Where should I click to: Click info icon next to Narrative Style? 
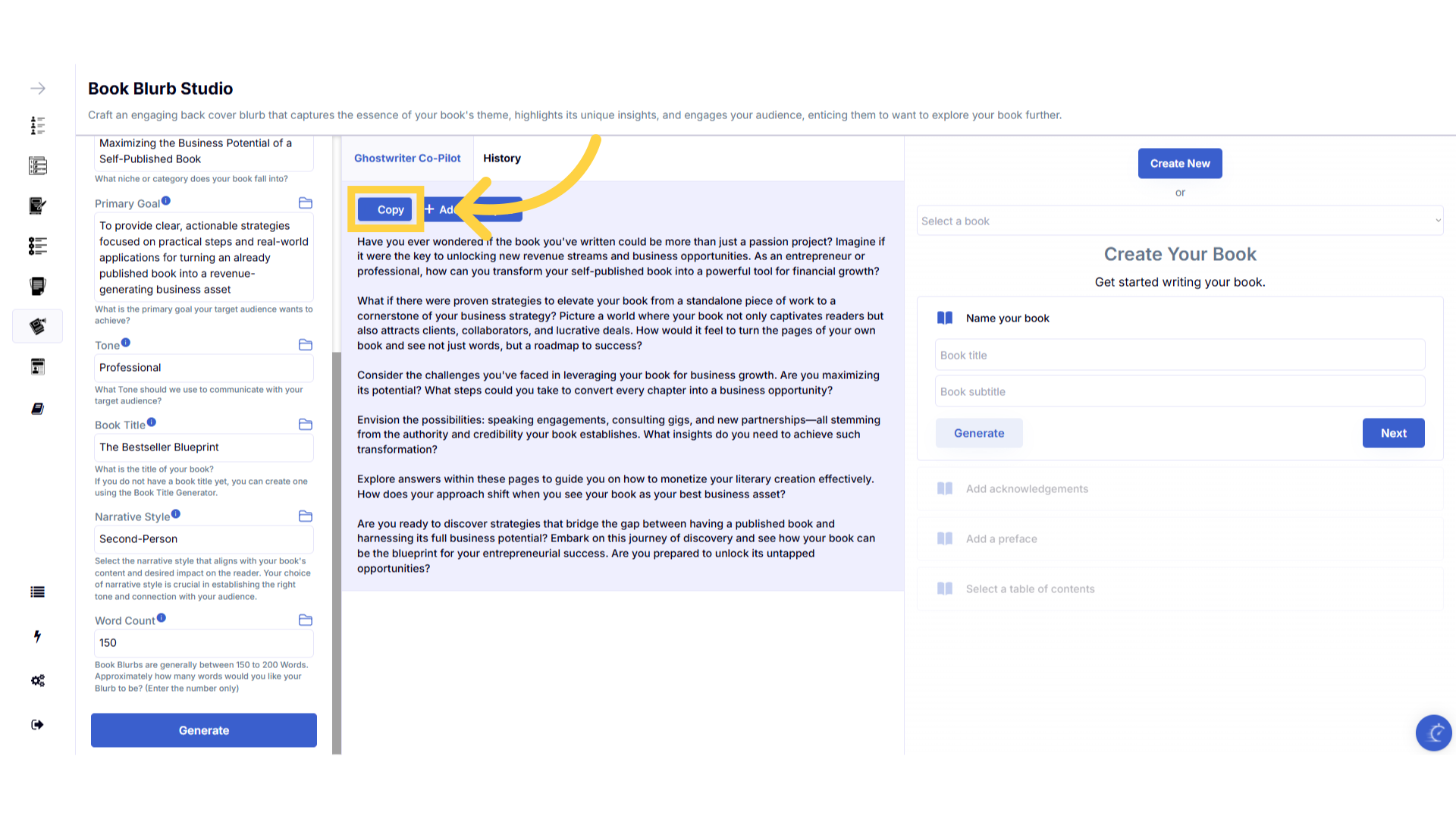click(176, 514)
